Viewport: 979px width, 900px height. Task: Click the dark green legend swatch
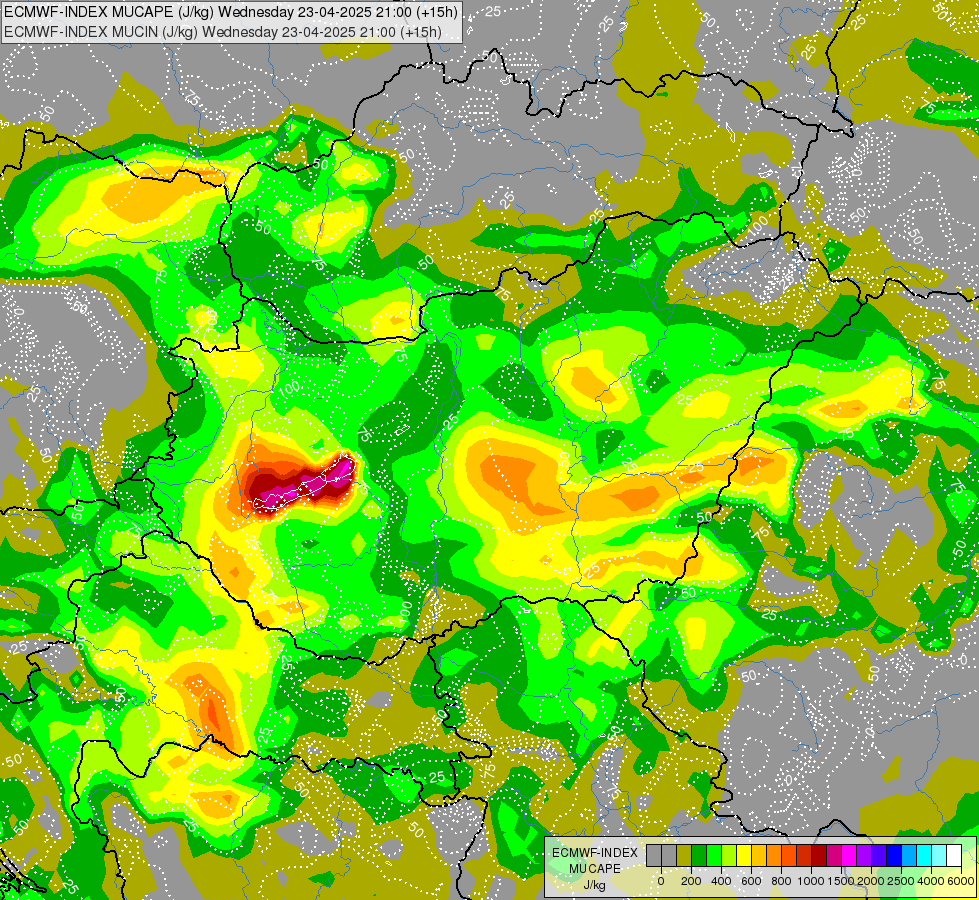pos(699,855)
